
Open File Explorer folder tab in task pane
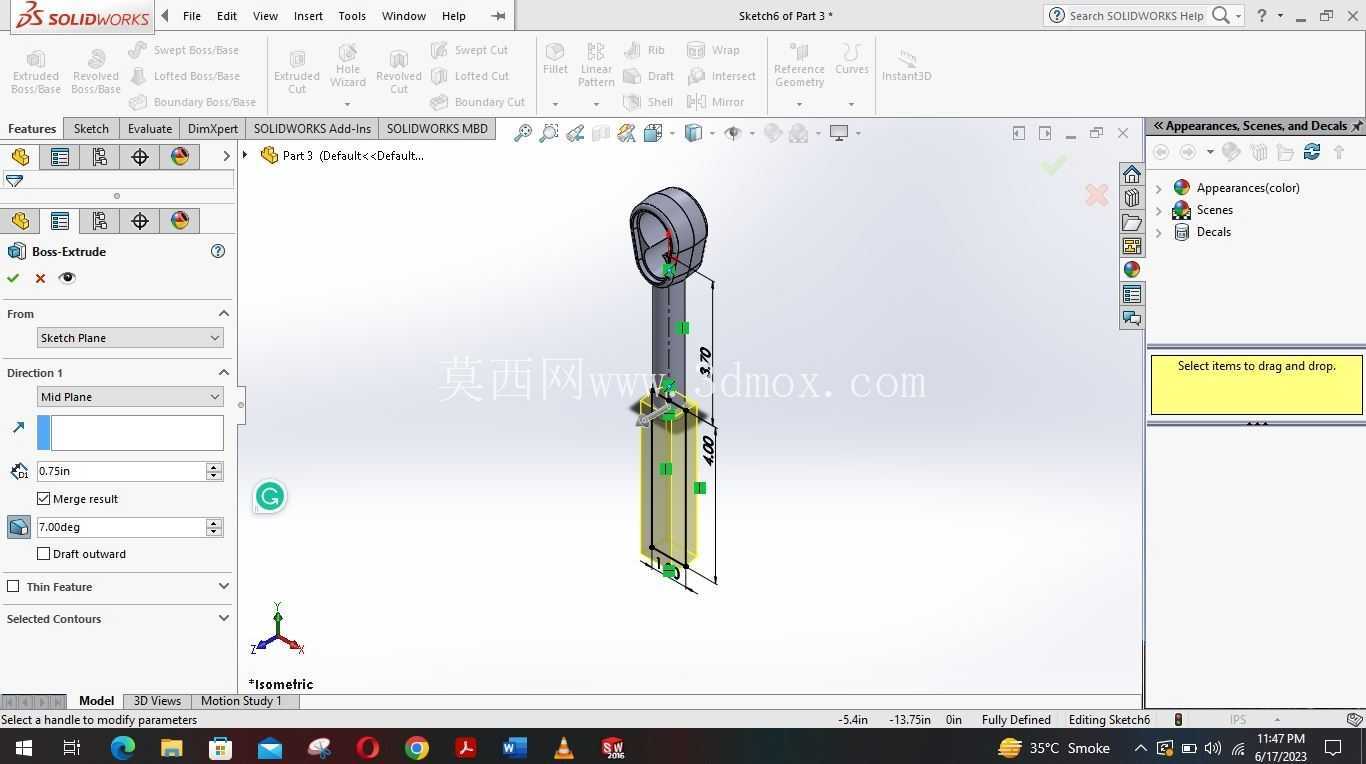tap(1132, 222)
